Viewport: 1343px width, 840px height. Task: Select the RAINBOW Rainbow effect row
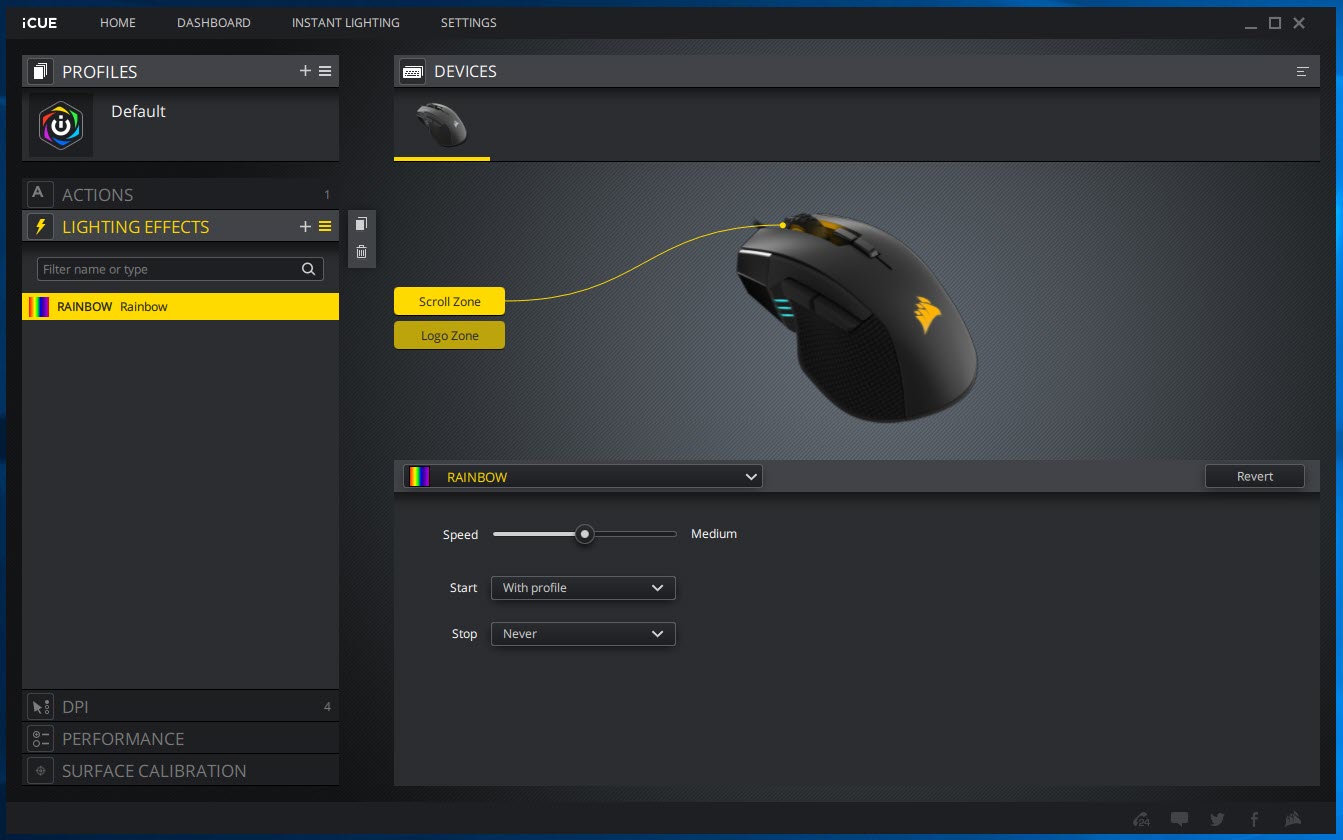click(x=180, y=307)
